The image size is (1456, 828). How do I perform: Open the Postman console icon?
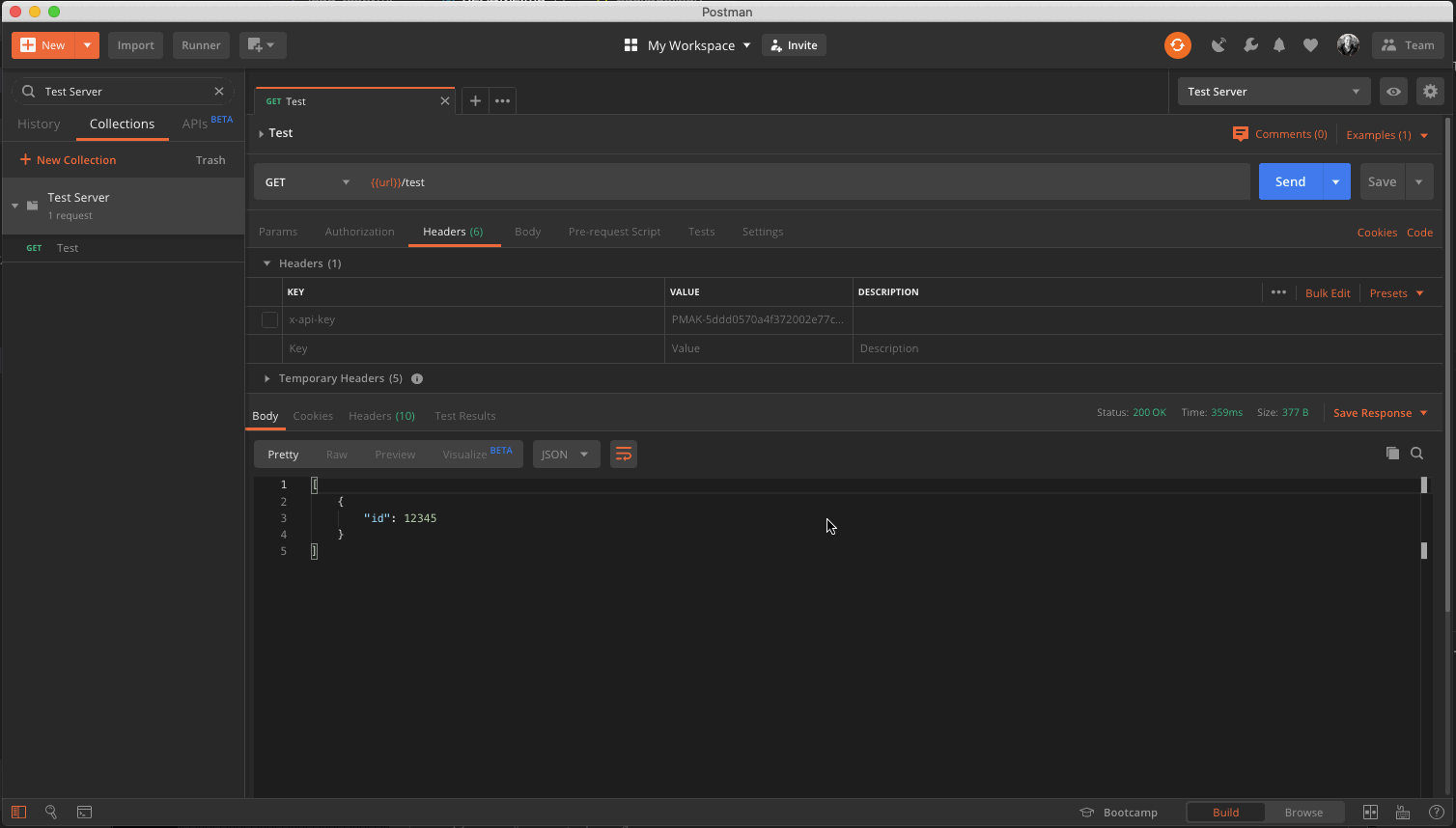tap(85, 813)
